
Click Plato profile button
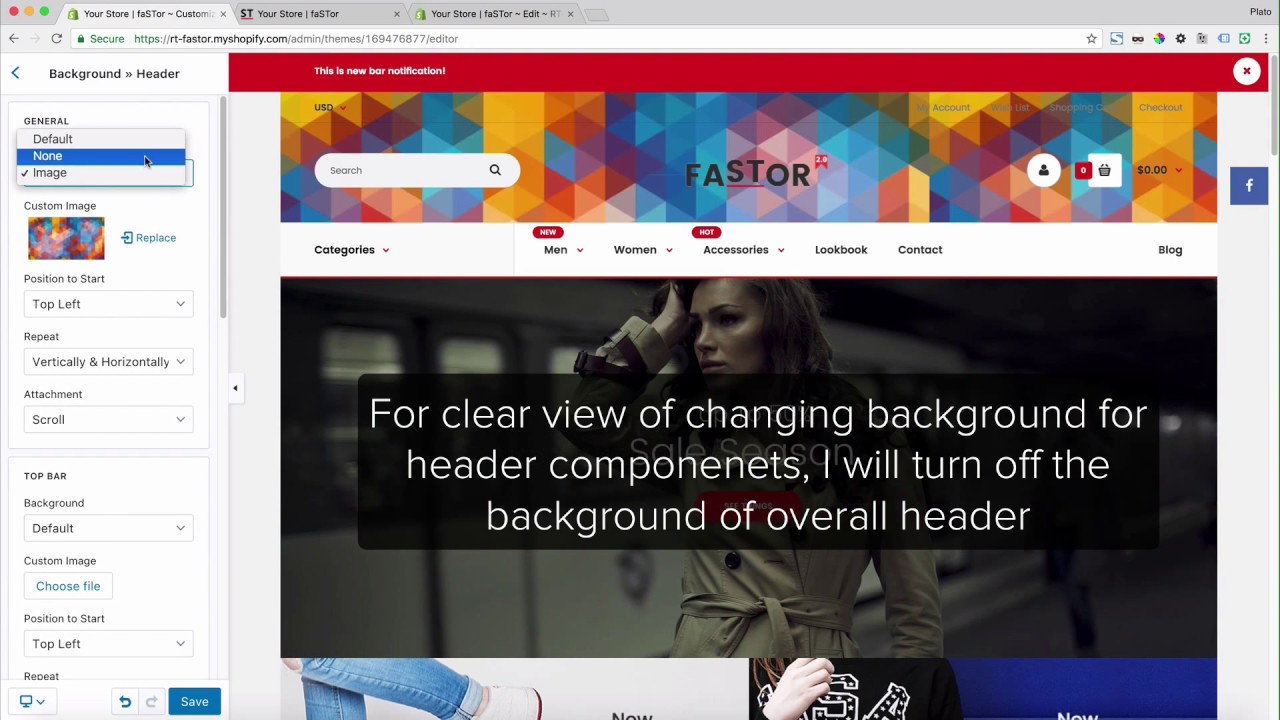(x=1260, y=12)
